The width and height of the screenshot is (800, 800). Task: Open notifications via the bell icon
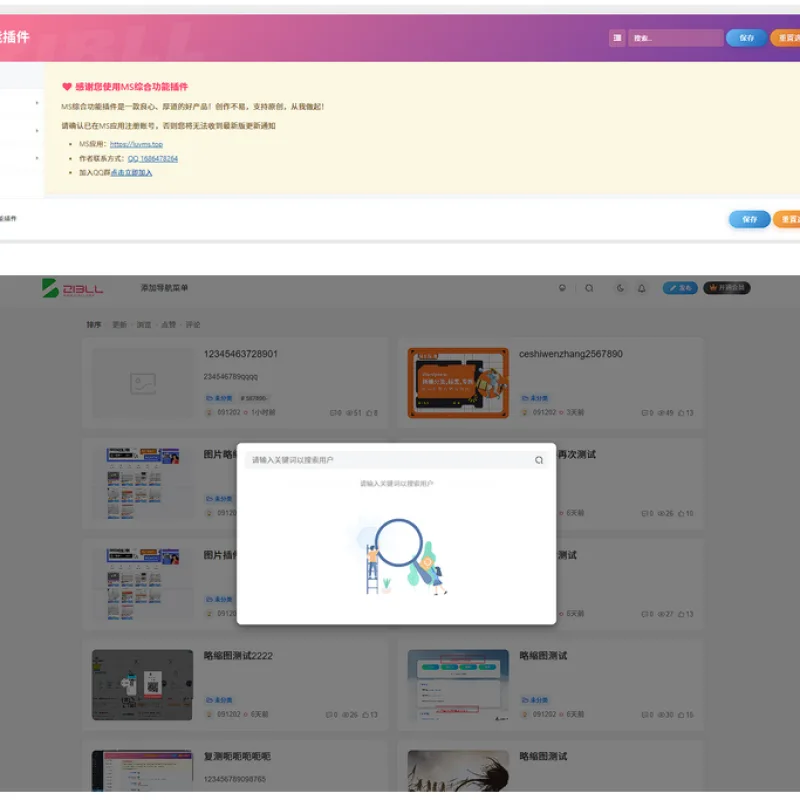pyautogui.click(x=641, y=288)
